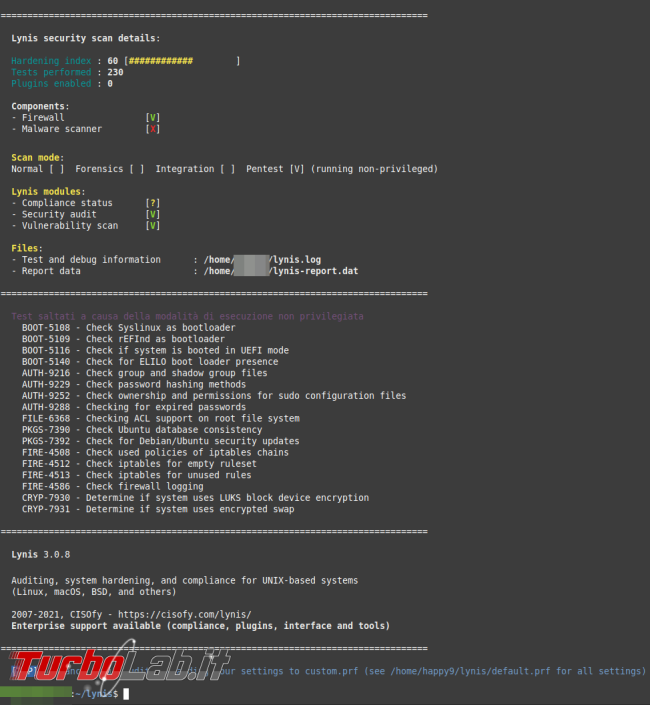The width and height of the screenshot is (650, 705).
Task: Click the PKGS-7392 security updates line
Action: (x=160, y=441)
